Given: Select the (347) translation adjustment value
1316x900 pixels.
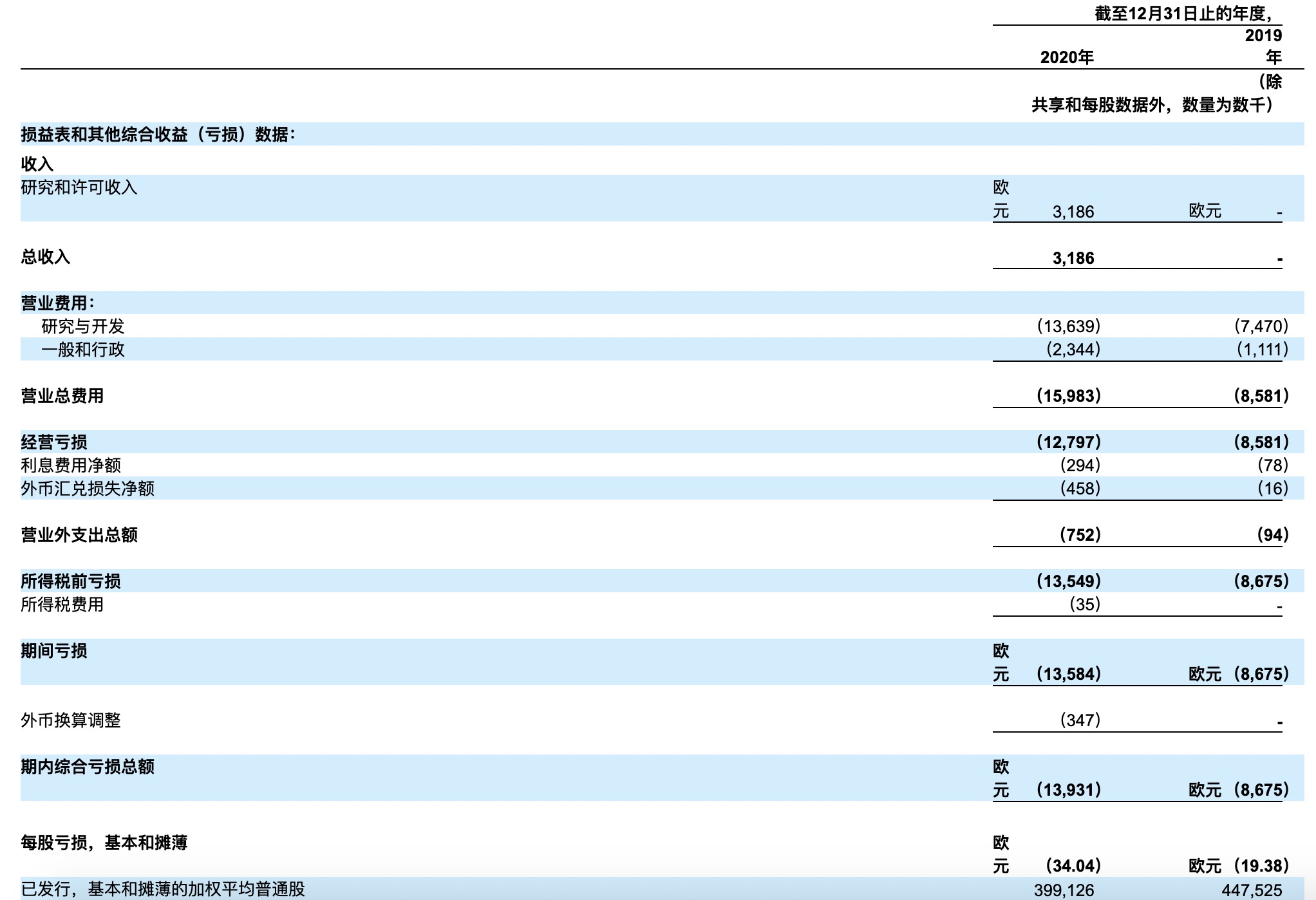Looking at the screenshot, I should click(1080, 720).
